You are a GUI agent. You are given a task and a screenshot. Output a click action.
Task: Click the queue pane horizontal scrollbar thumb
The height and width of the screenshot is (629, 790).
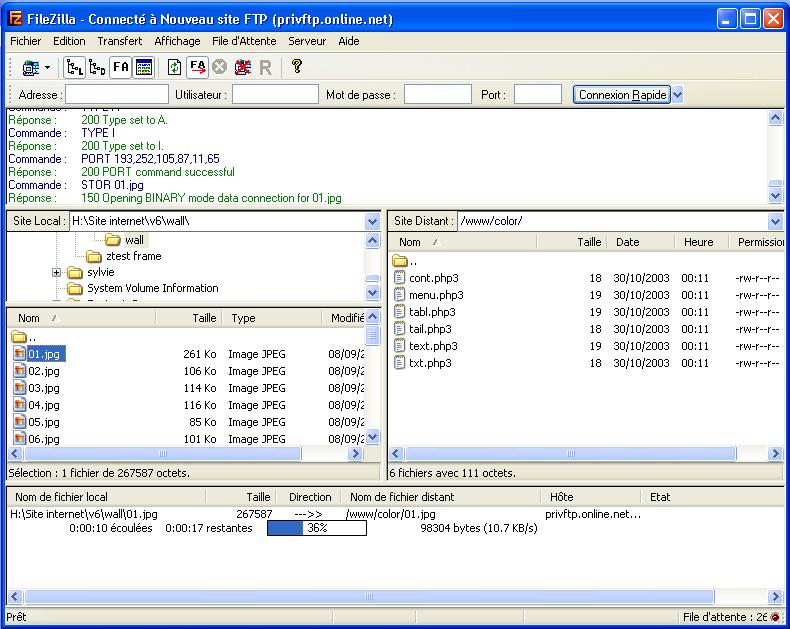pyautogui.click(x=369, y=597)
